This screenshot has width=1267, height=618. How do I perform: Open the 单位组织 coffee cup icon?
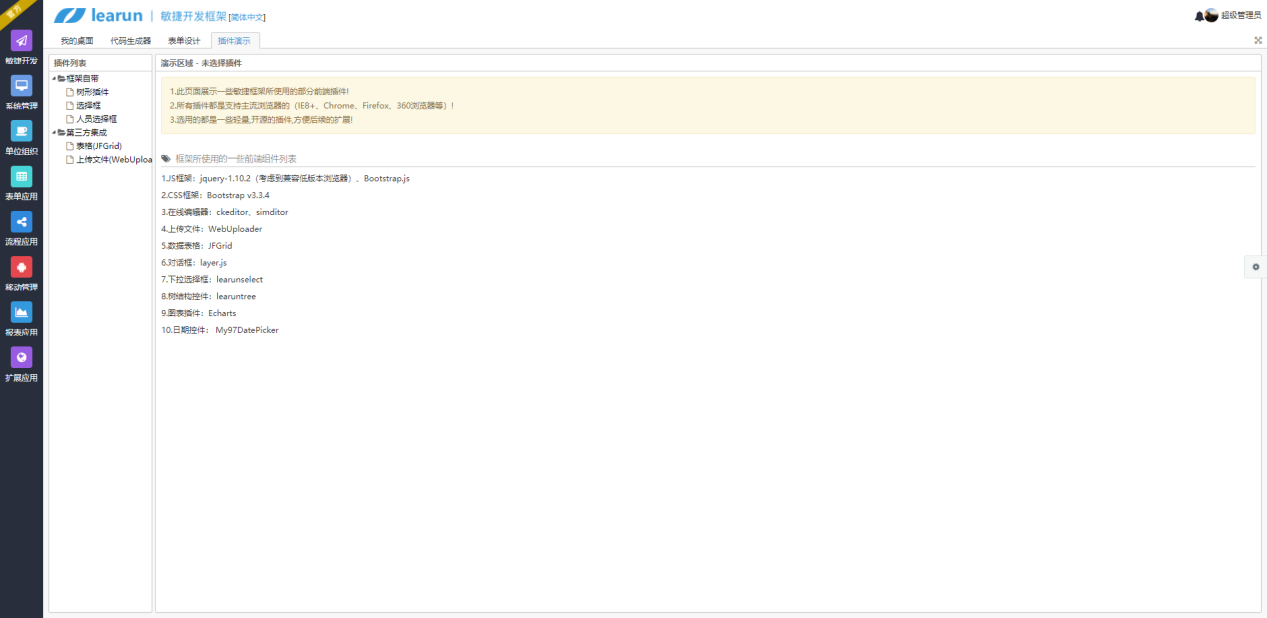[x=21, y=131]
